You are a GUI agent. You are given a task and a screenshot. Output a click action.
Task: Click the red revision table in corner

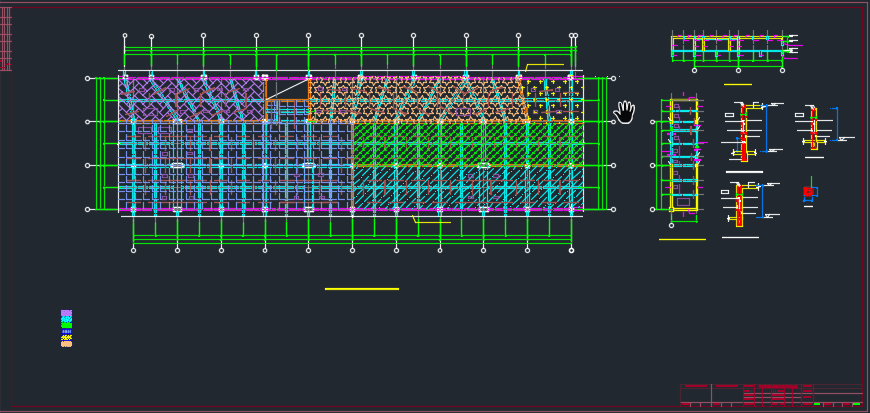6,39
